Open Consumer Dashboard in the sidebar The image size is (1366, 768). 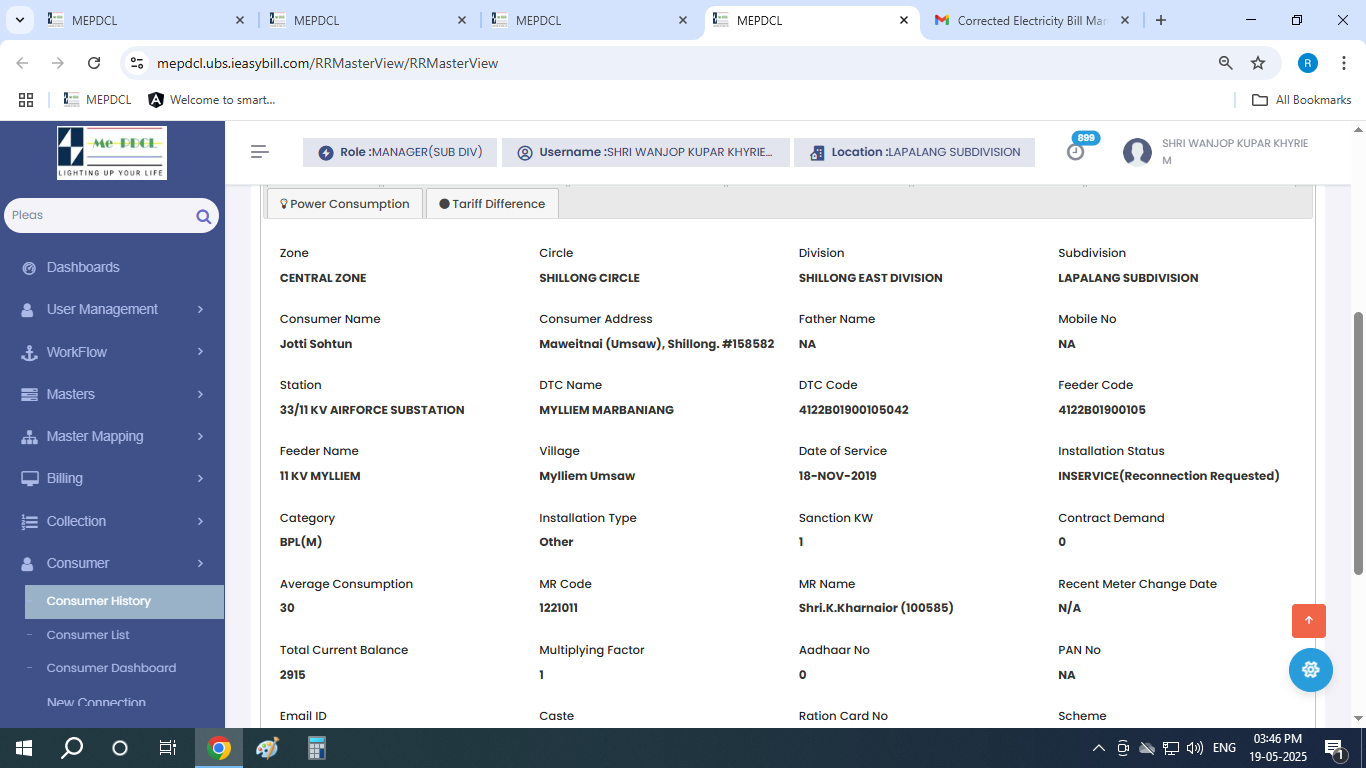coord(111,668)
